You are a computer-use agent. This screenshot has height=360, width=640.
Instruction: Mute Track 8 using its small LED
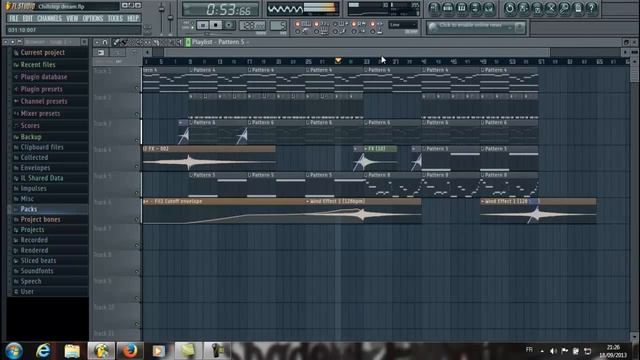pyautogui.click(x=137, y=271)
